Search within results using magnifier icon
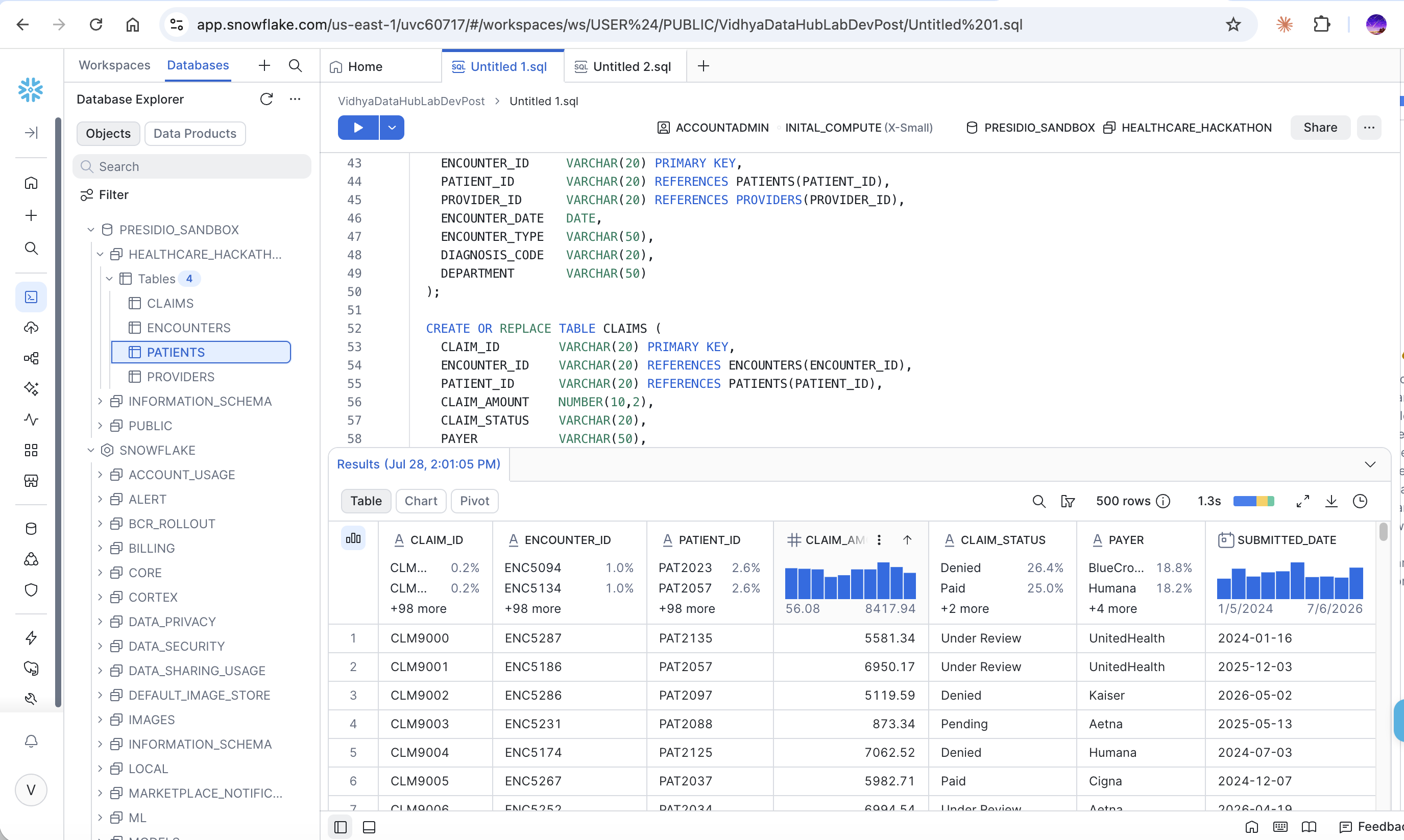The width and height of the screenshot is (1404, 840). 1038,501
